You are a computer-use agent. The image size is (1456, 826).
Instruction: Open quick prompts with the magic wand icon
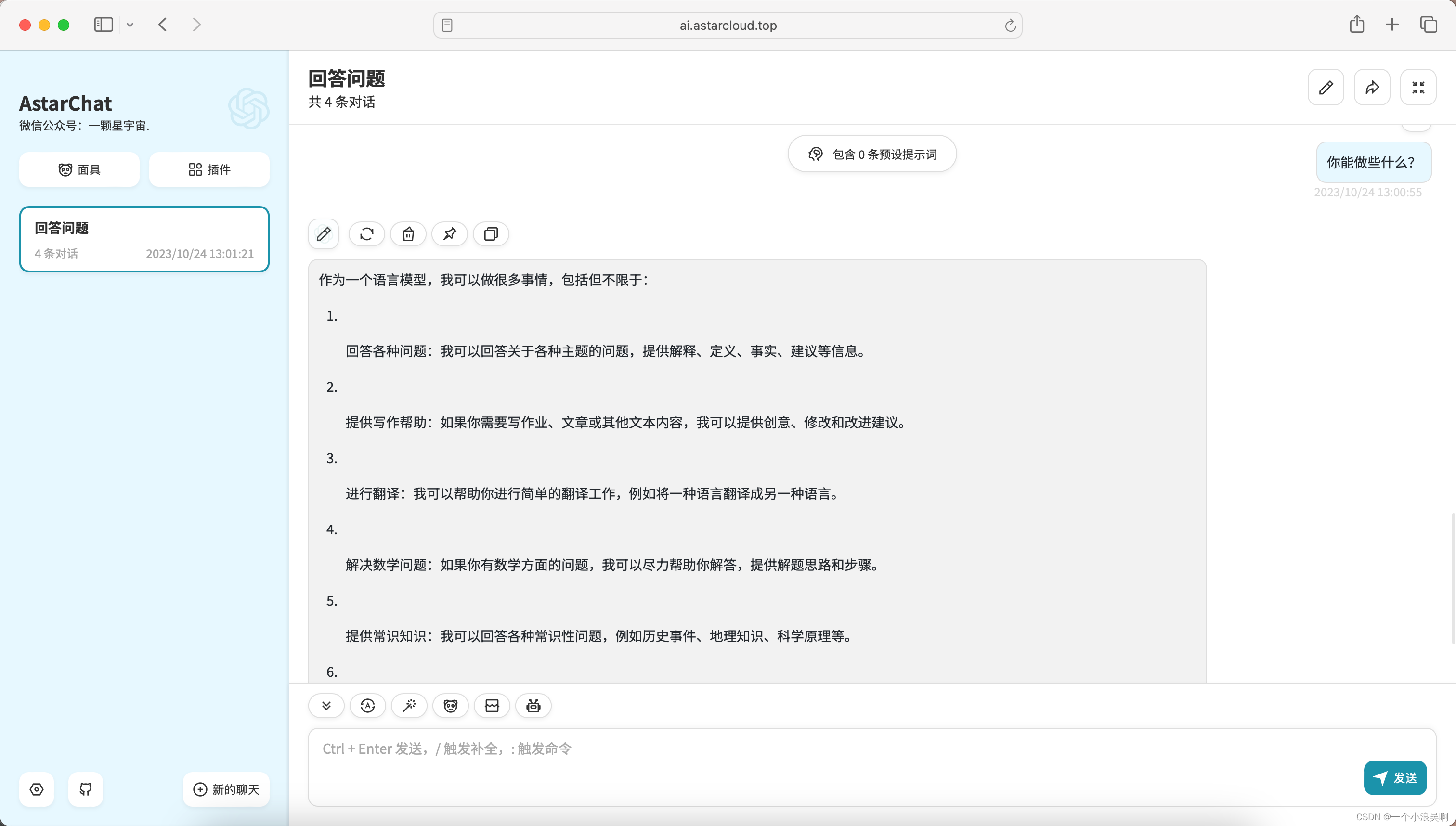409,706
